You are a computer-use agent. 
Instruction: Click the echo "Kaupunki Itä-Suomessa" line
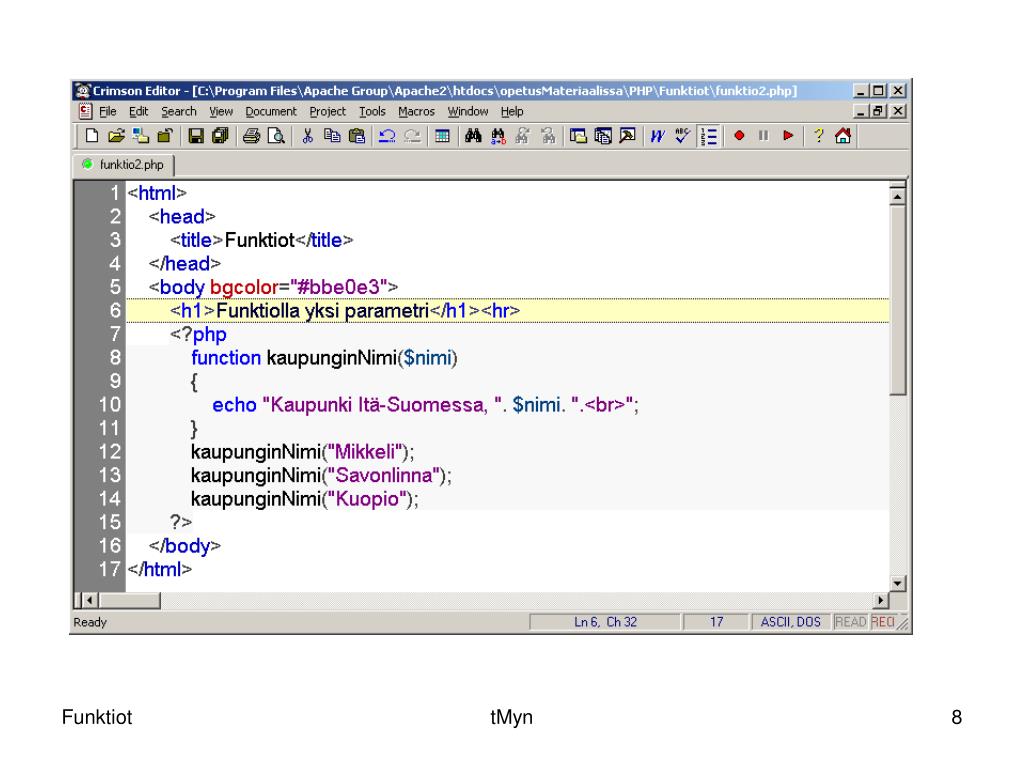point(425,405)
